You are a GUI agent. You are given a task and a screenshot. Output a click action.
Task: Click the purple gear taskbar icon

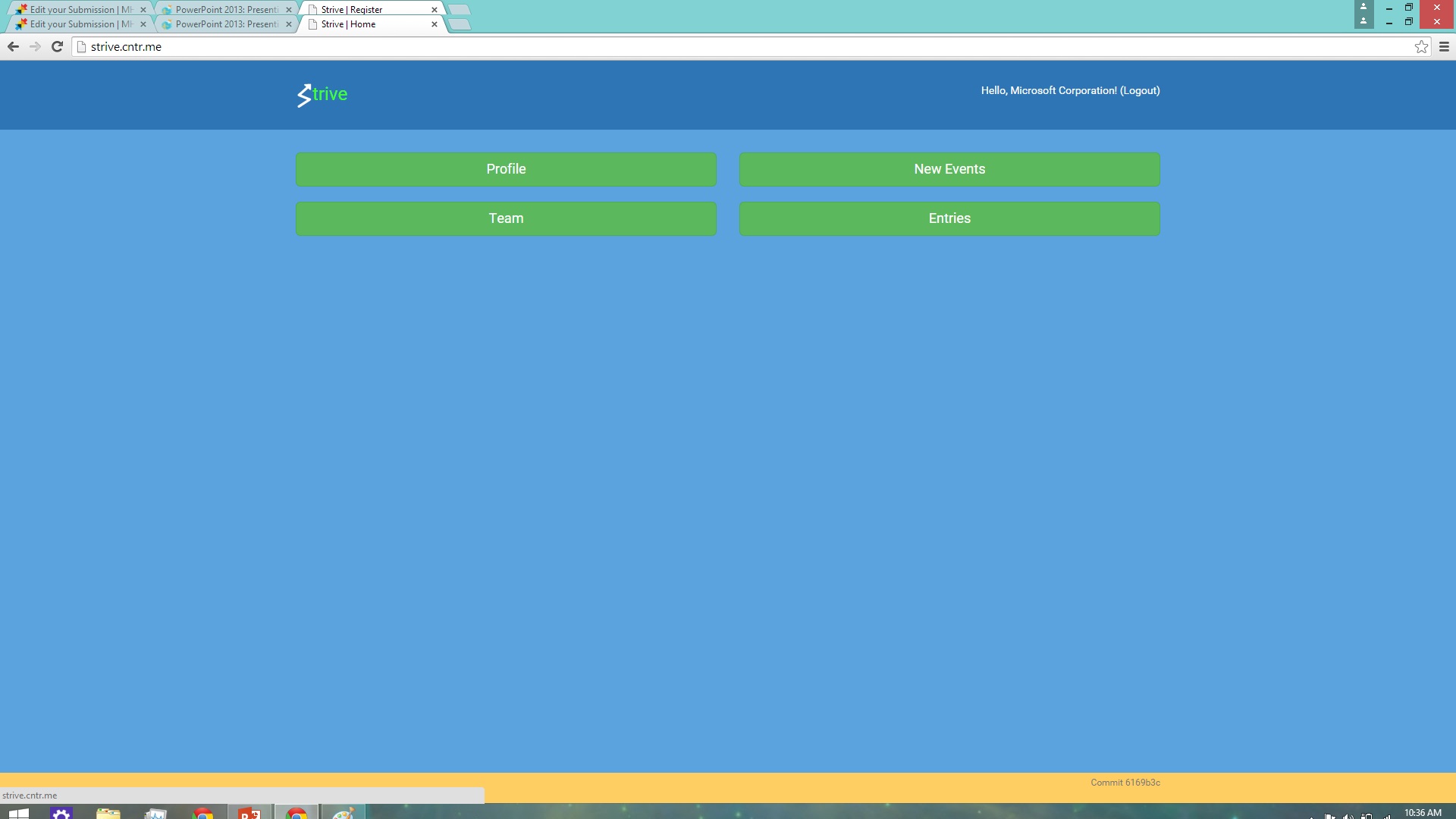coord(61,813)
